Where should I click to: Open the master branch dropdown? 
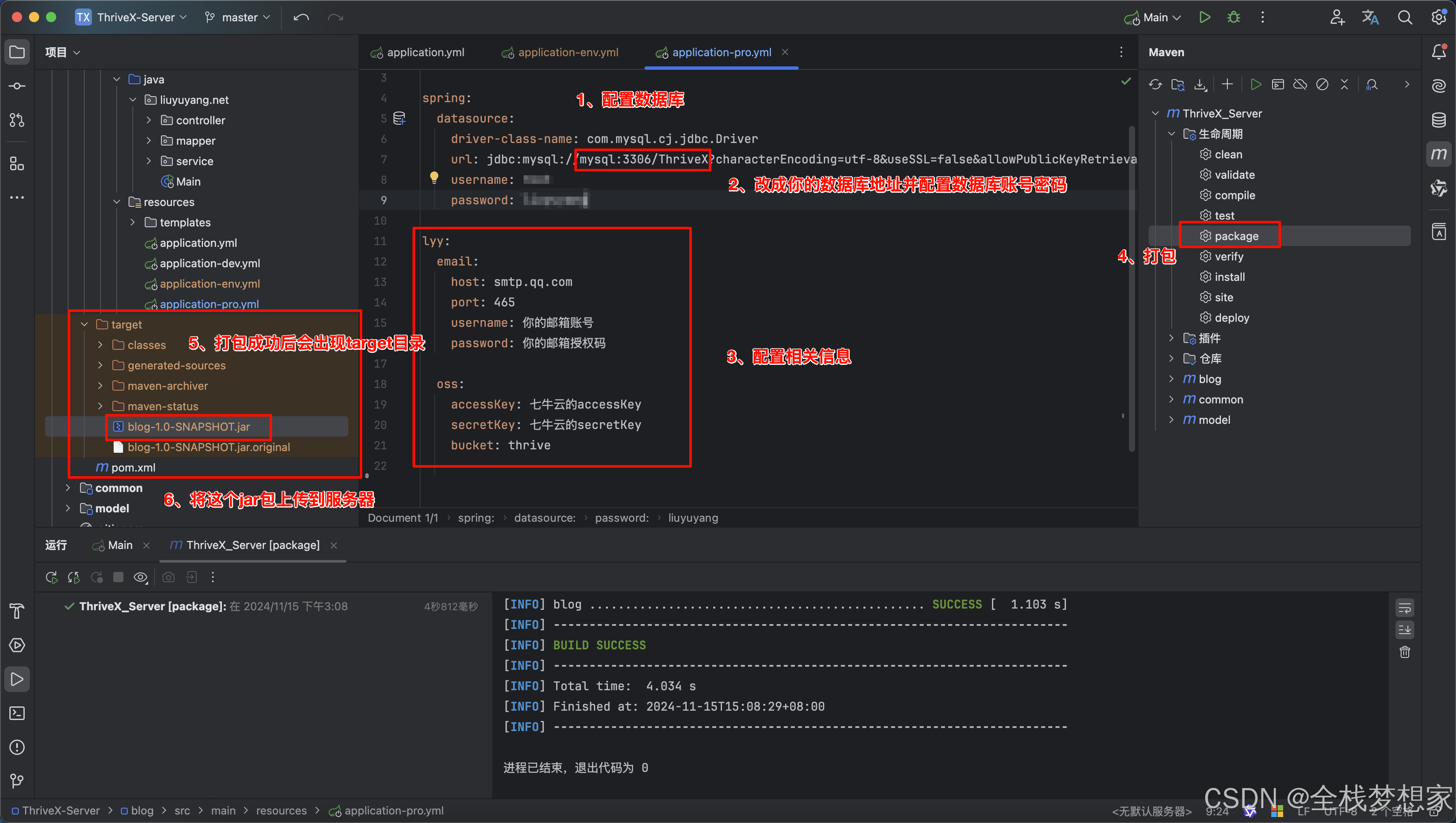(x=238, y=17)
